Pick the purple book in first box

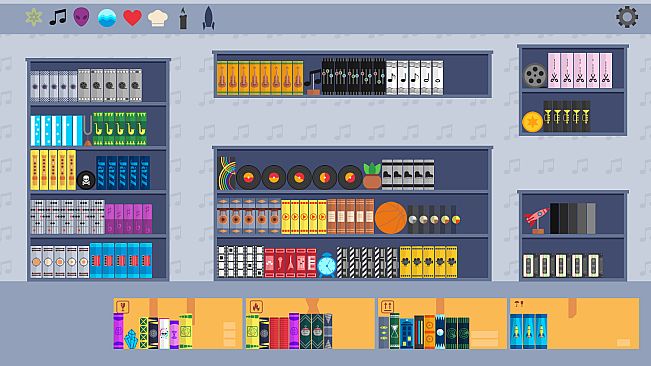click(x=118, y=331)
